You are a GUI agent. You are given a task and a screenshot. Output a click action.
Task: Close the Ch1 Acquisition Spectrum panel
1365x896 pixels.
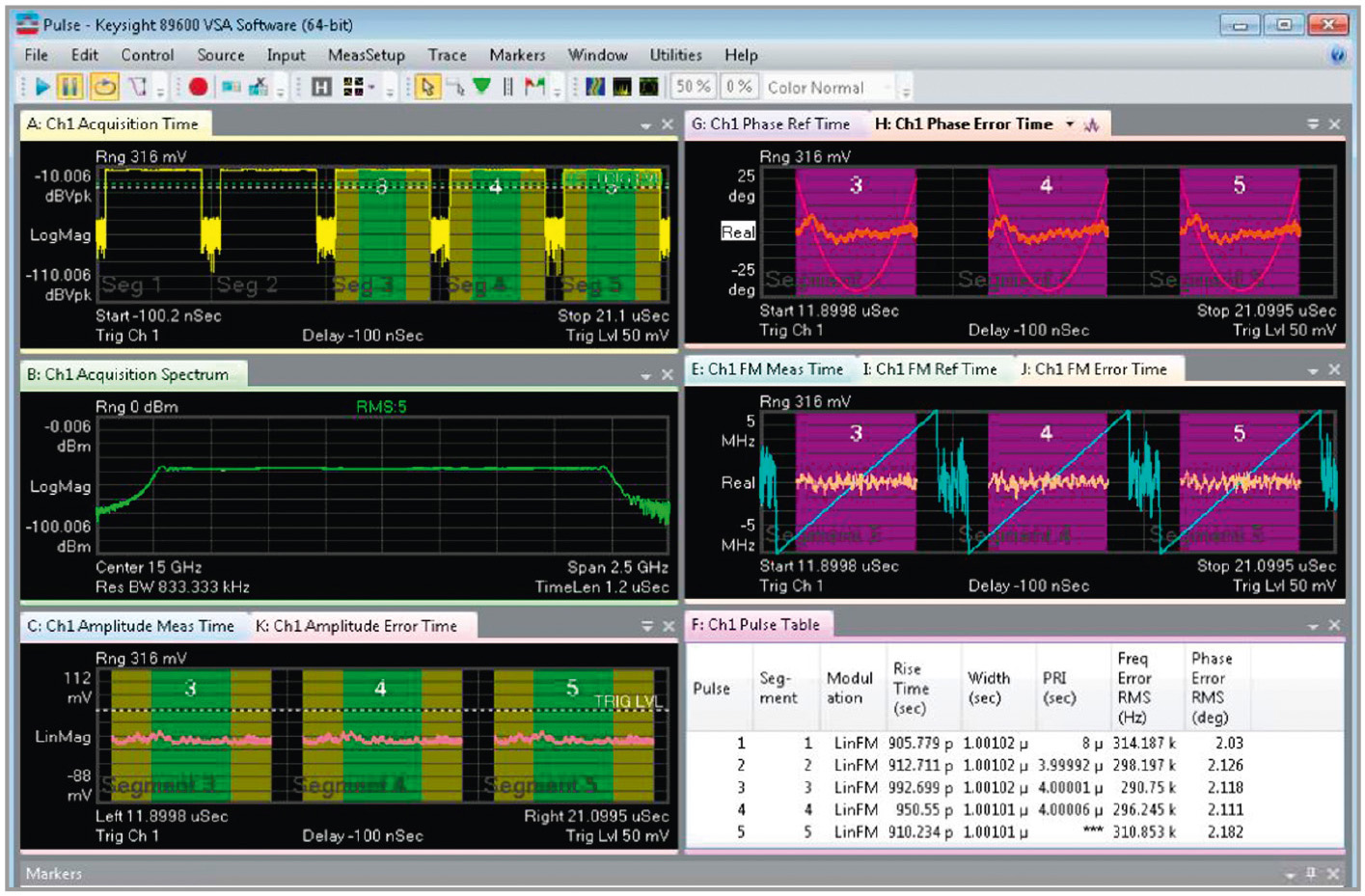[x=667, y=375]
